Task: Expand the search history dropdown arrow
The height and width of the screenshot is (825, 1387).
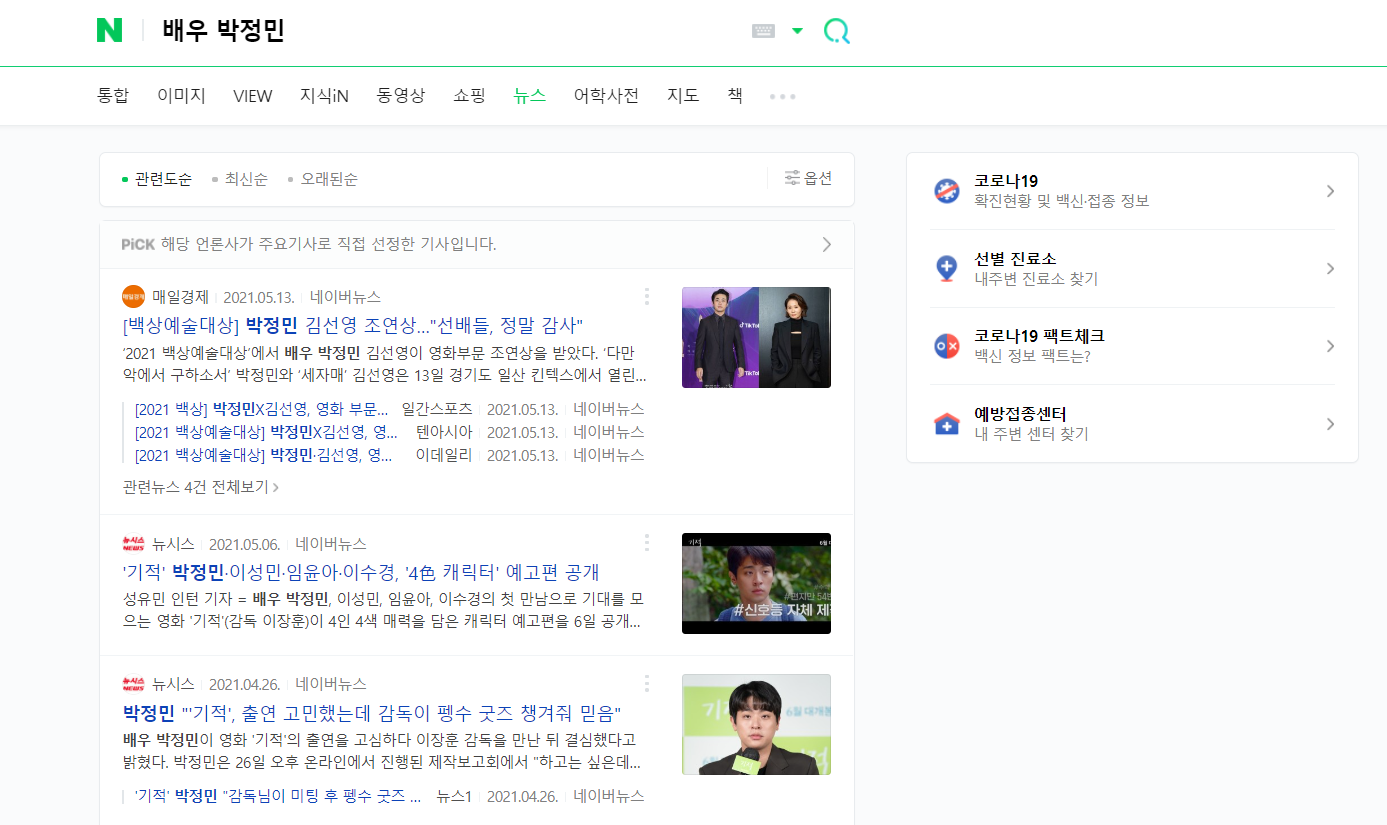Action: click(x=797, y=31)
